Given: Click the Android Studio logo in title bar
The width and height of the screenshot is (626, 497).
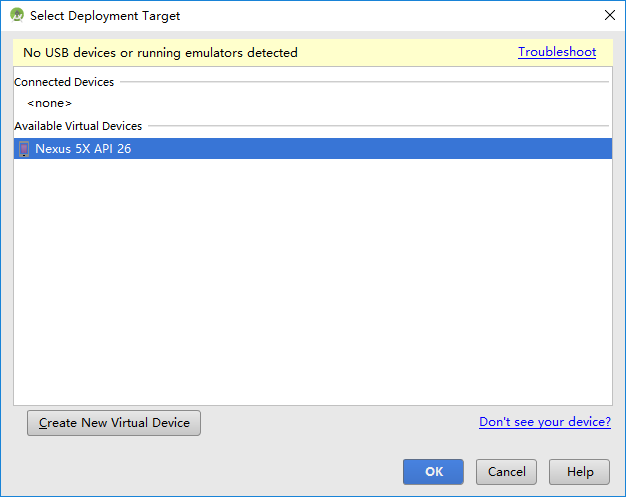Looking at the screenshot, I should click(17, 15).
